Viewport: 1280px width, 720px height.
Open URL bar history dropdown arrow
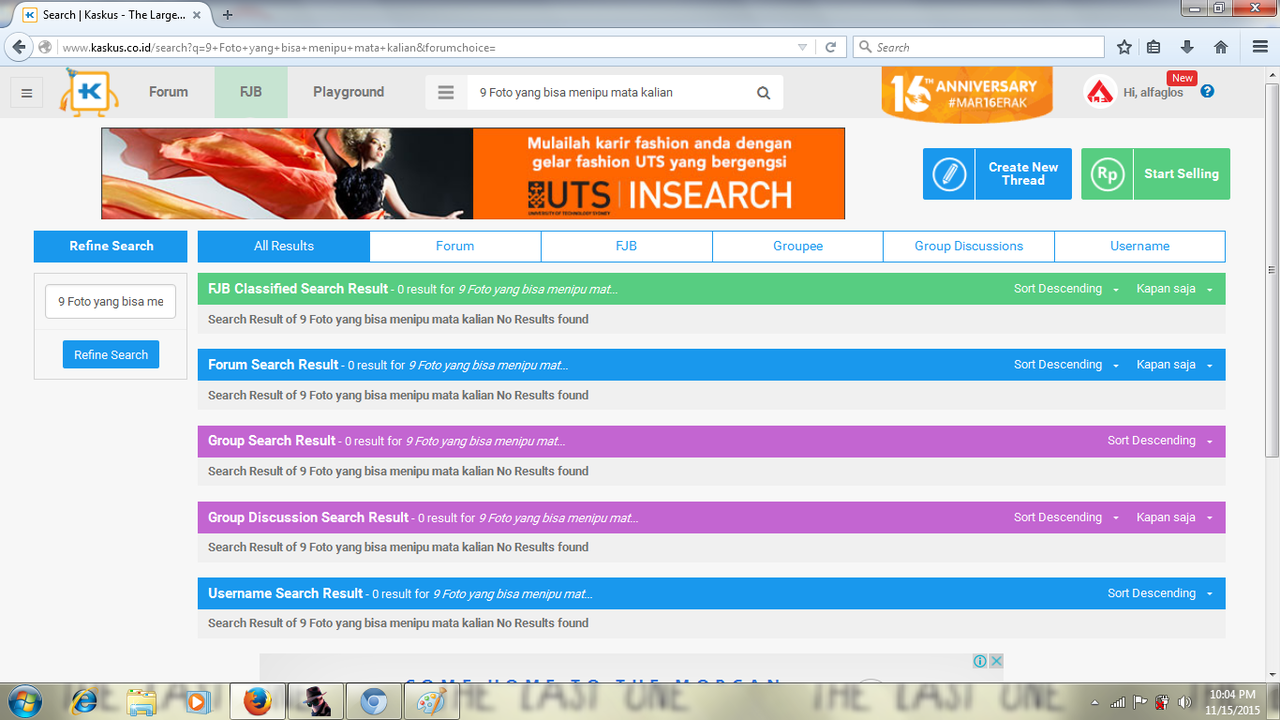click(802, 47)
